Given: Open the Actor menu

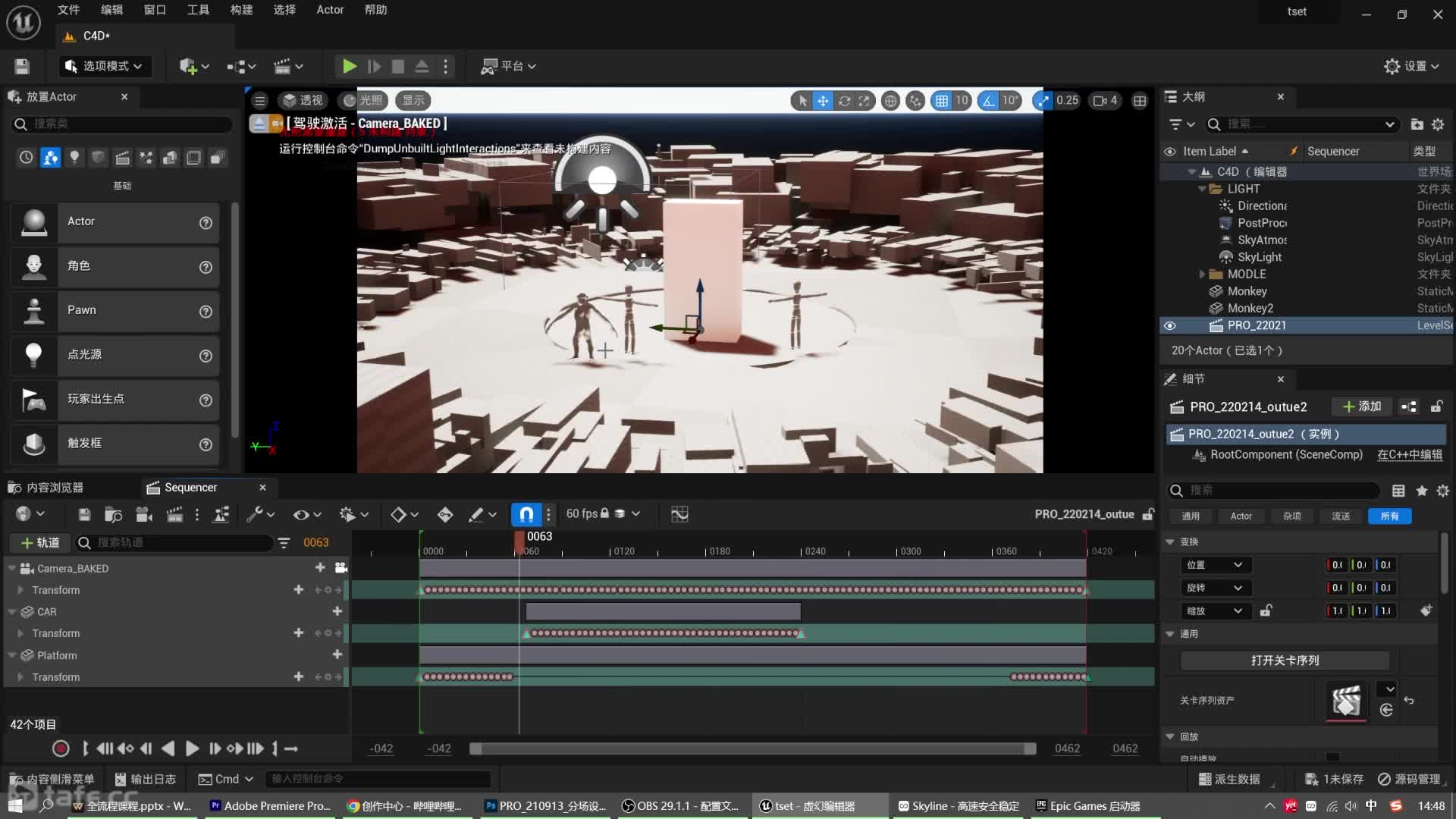Looking at the screenshot, I should (x=330, y=10).
